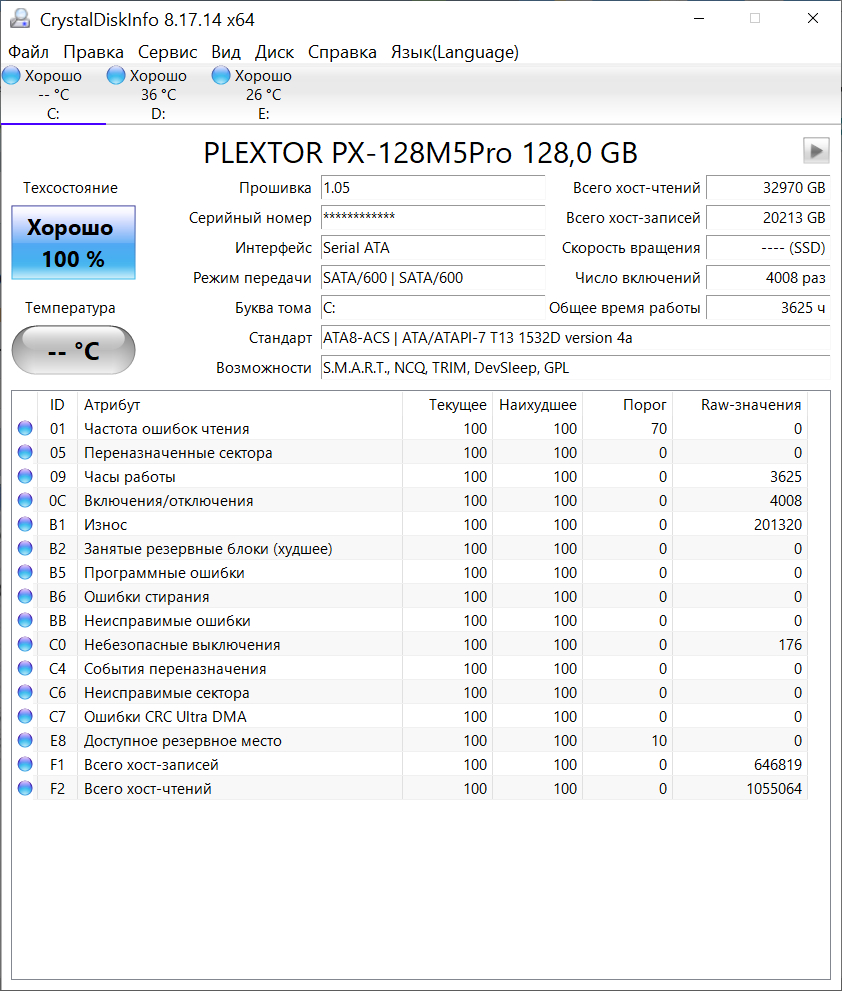Image resolution: width=842 pixels, height=991 pixels.
Task: Click status orb for drive E:
Action: [x=221, y=76]
